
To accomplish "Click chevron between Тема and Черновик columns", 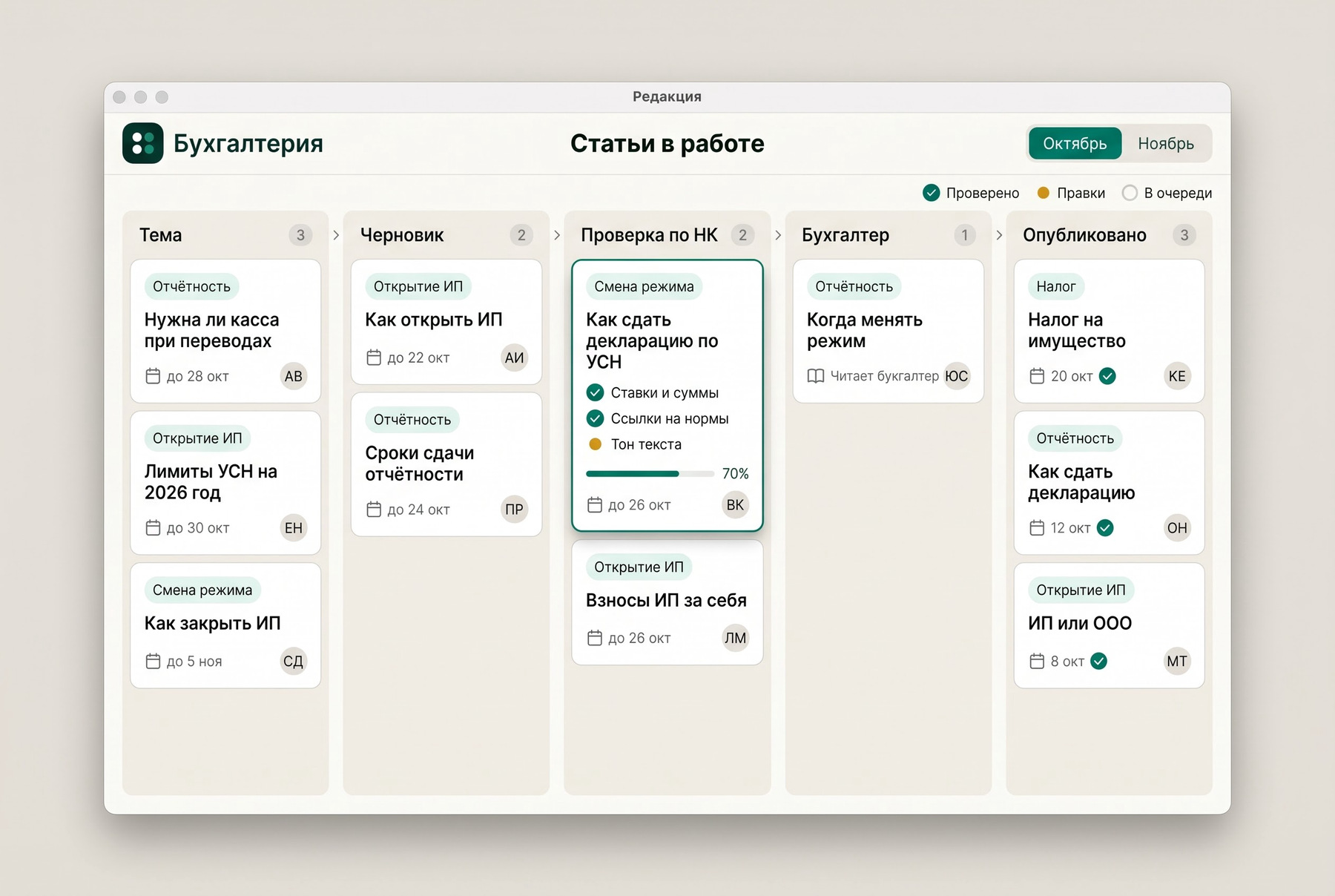I will tap(336, 235).
